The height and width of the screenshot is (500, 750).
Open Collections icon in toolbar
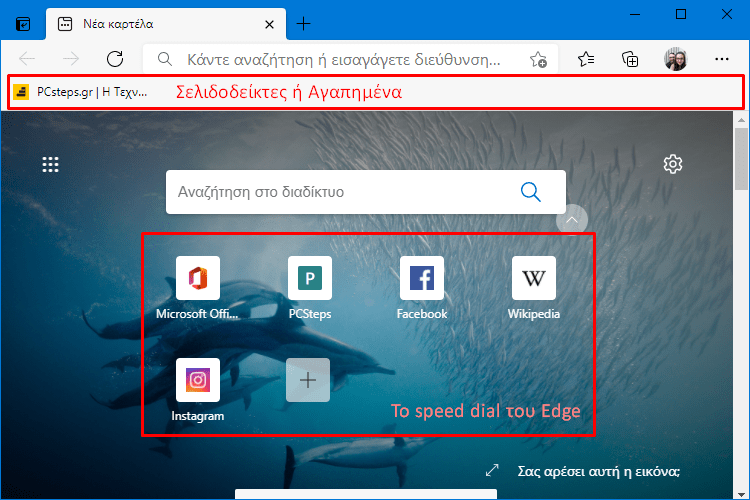630,59
